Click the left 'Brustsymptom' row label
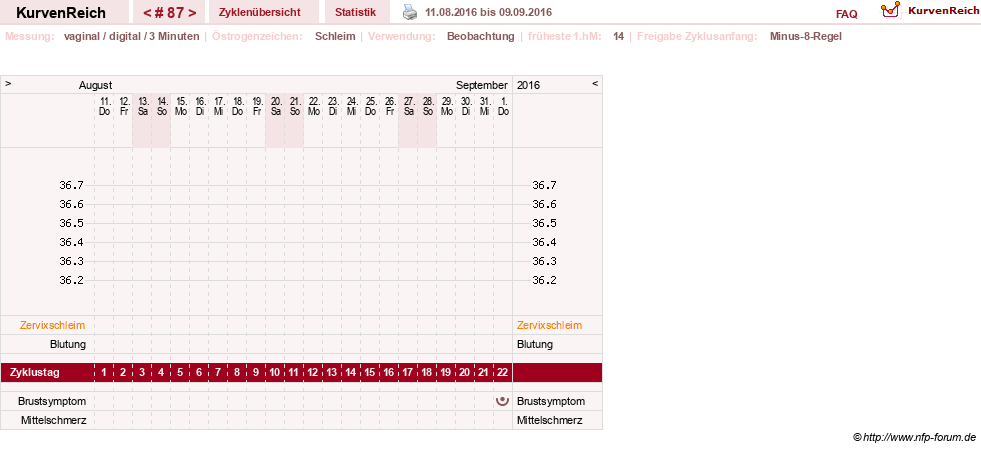Image resolution: width=981 pixels, height=449 pixels. 52,401
